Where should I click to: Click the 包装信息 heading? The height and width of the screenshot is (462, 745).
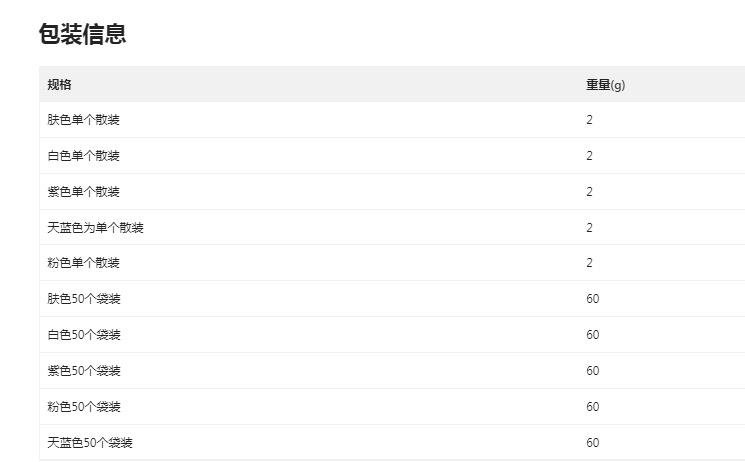[x=82, y=34]
